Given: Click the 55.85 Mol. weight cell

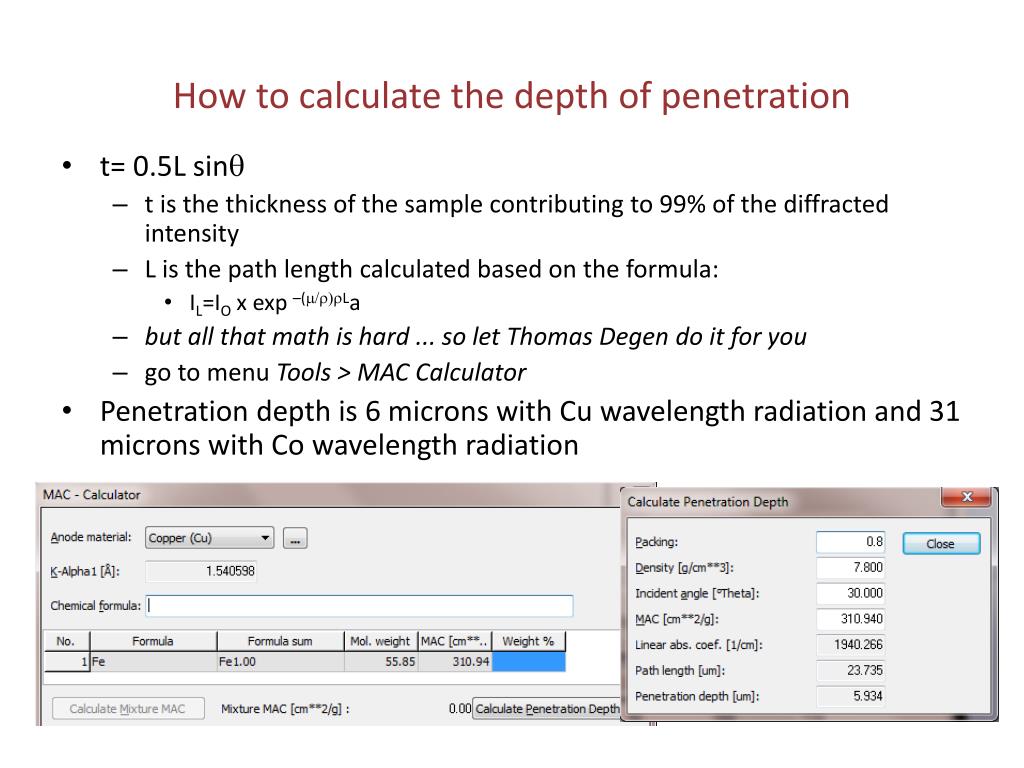Looking at the screenshot, I should [x=381, y=662].
